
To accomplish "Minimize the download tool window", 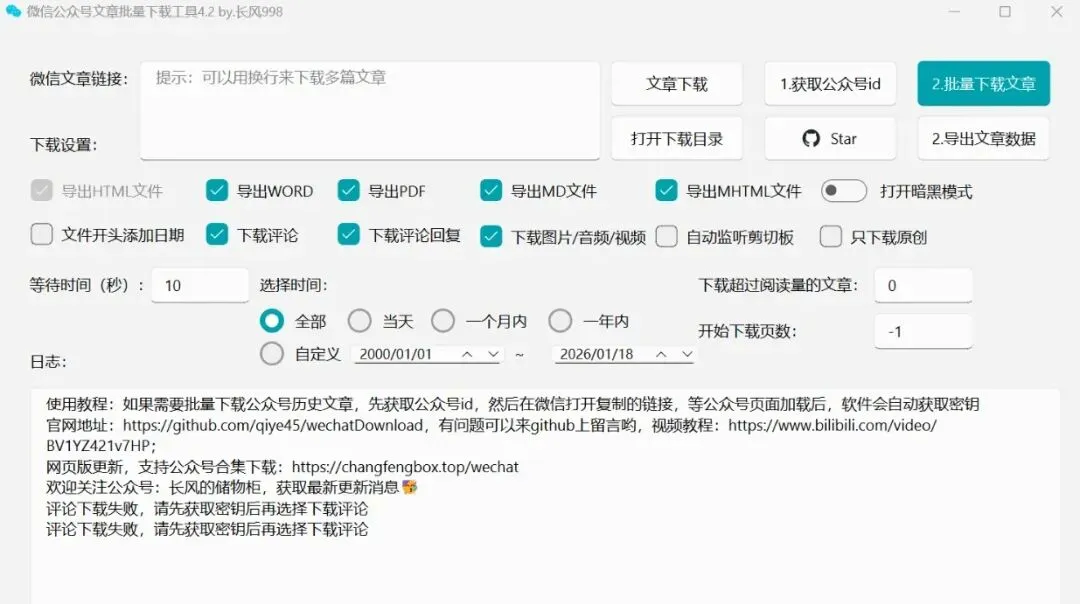I will click(954, 12).
